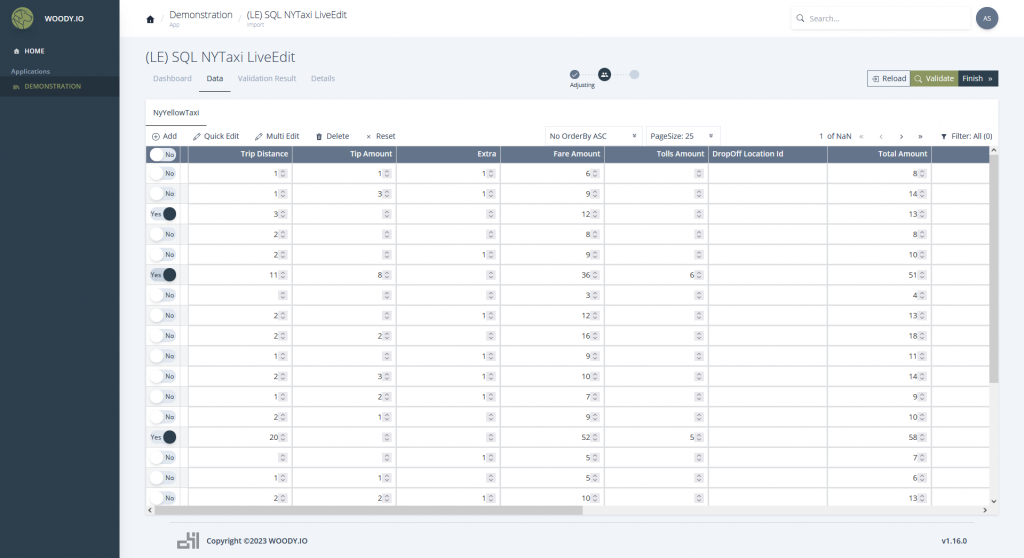Go to the next page arrow
This screenshot has width=1024, height=558.
[901, 136]
